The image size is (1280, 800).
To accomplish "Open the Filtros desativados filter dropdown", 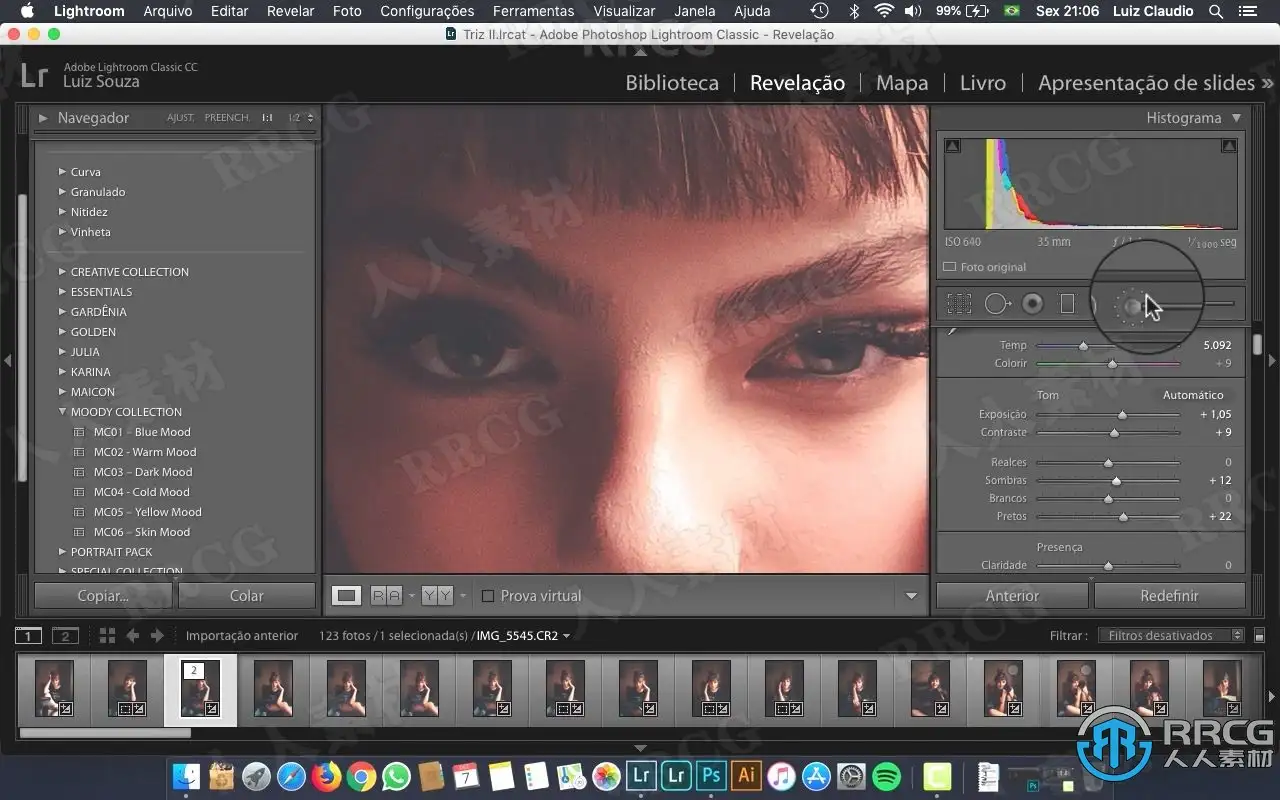I will point(1170,636).
